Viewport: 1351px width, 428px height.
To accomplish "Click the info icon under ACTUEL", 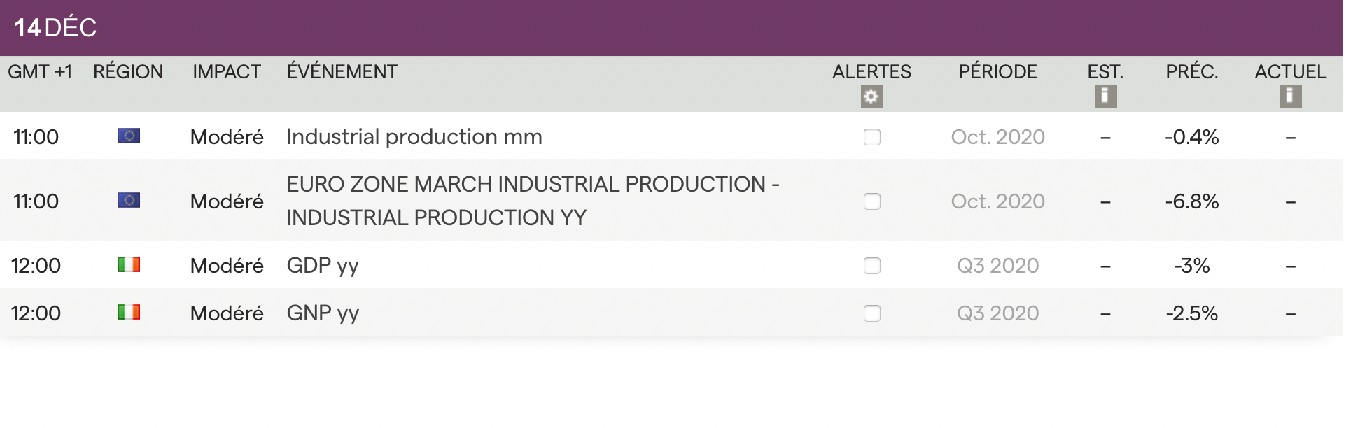I will click(x=1290, y=97).
